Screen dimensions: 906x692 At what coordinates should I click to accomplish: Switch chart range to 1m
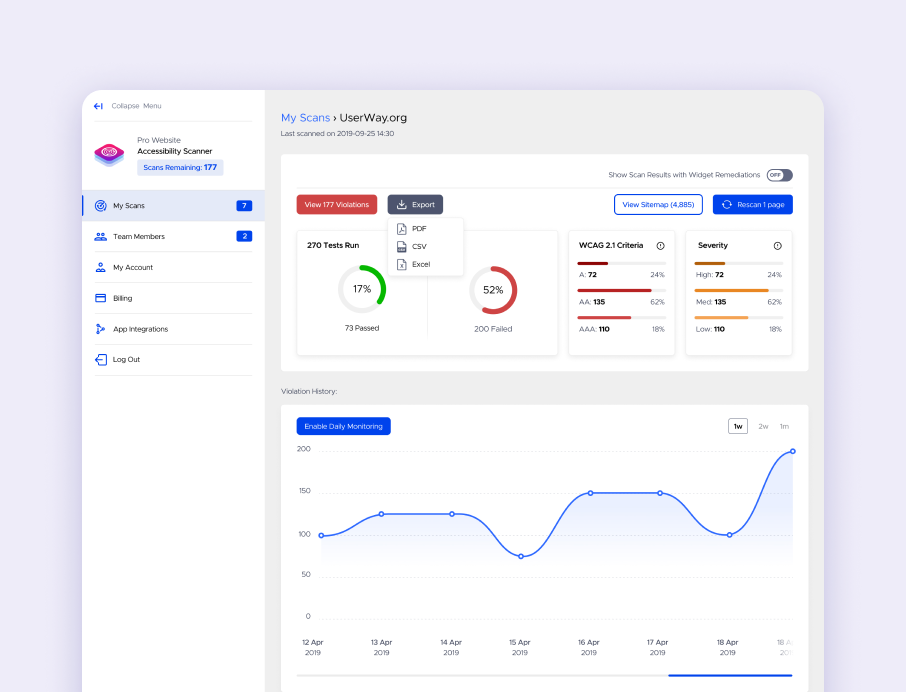click(784, 425)
